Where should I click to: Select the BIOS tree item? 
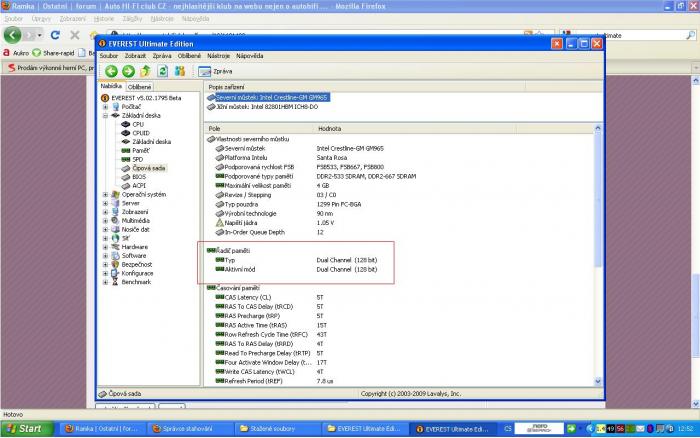(x=140, y=176)
